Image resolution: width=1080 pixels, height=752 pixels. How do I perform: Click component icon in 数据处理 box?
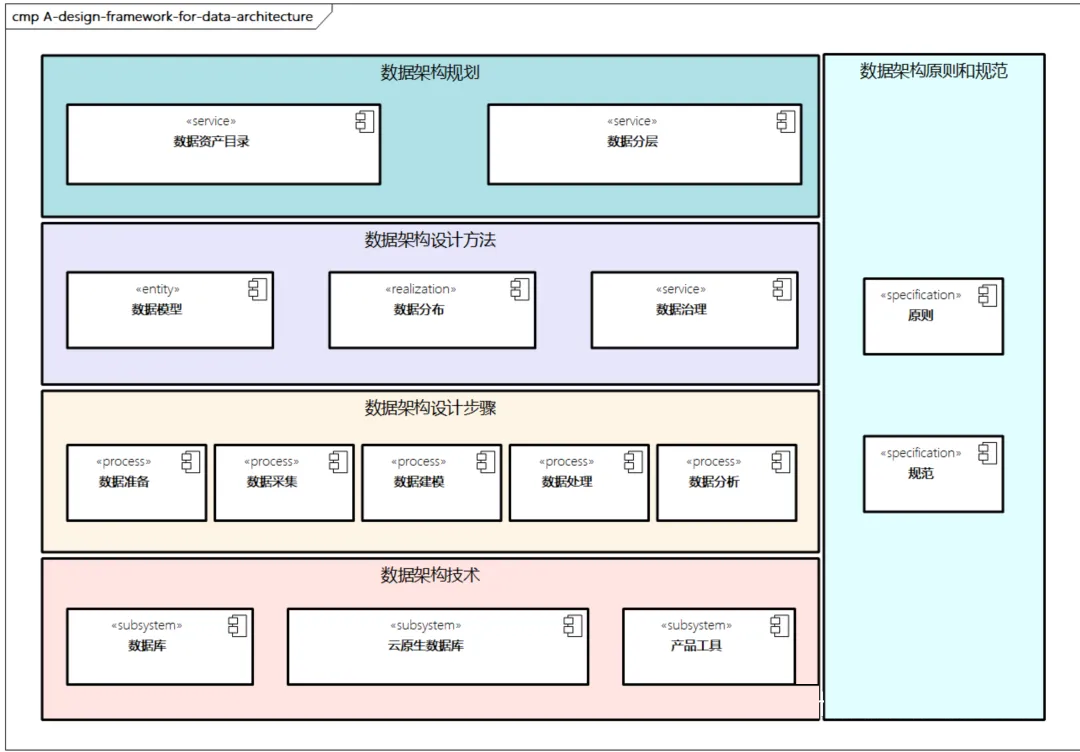point(633,462)
